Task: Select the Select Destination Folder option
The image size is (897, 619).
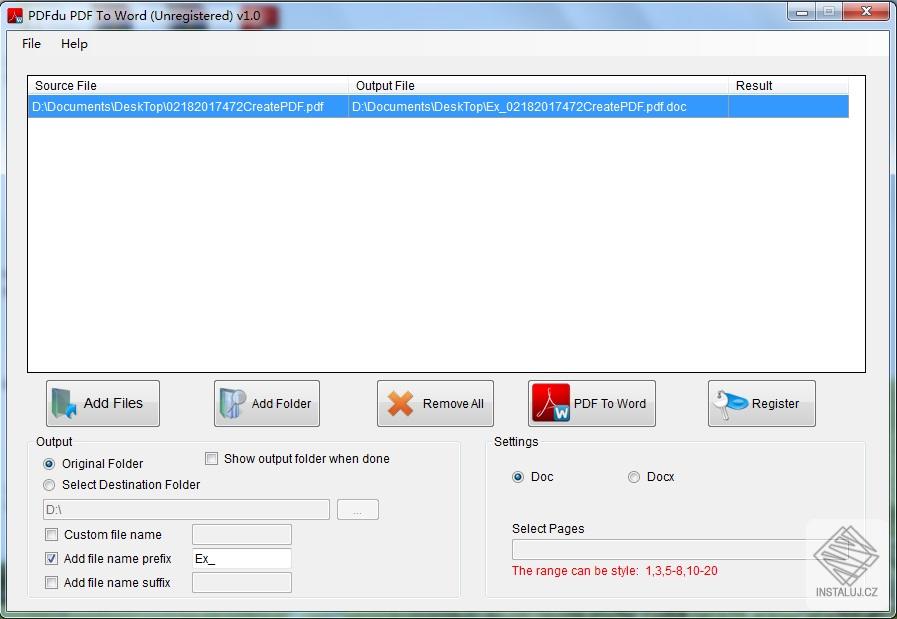Action: pos(49,485)
